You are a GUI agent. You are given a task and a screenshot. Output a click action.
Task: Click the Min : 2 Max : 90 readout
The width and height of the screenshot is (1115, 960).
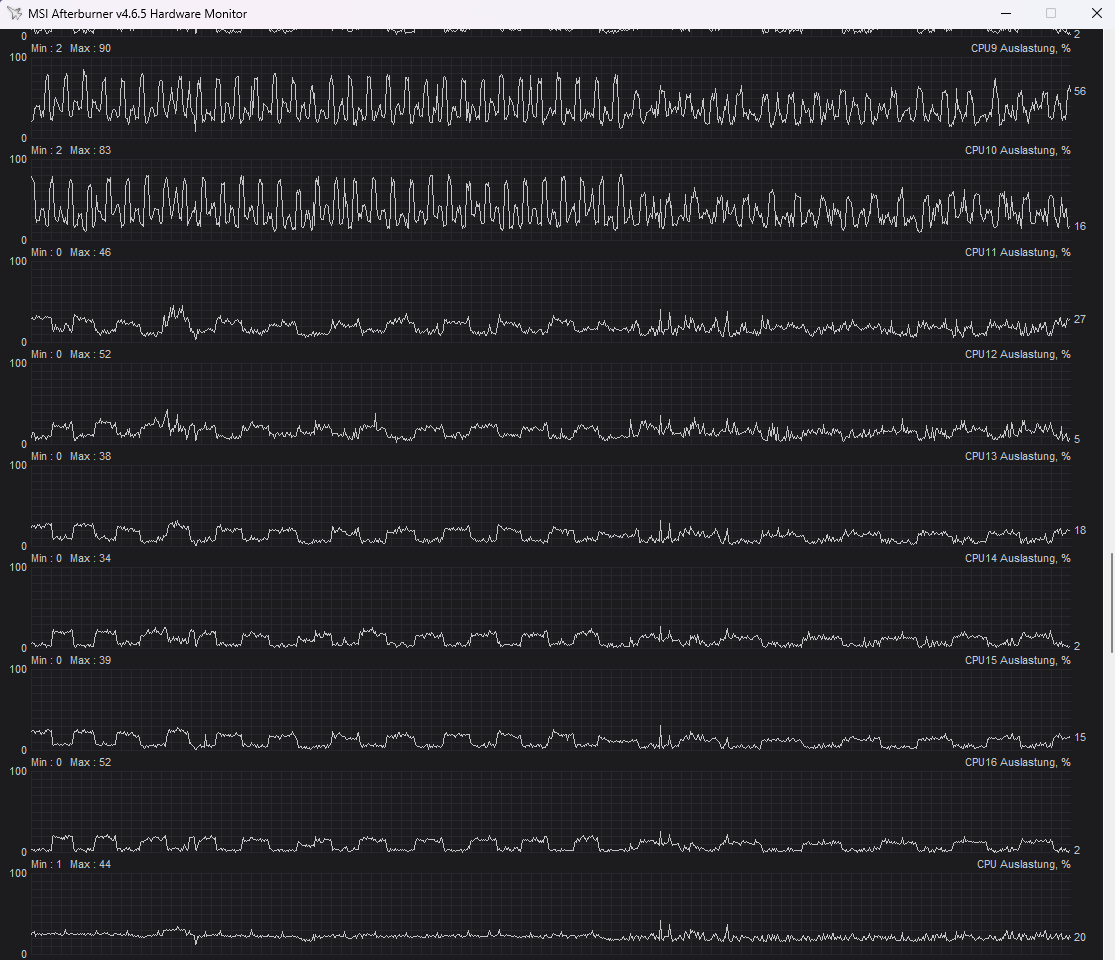click(71, 48)
